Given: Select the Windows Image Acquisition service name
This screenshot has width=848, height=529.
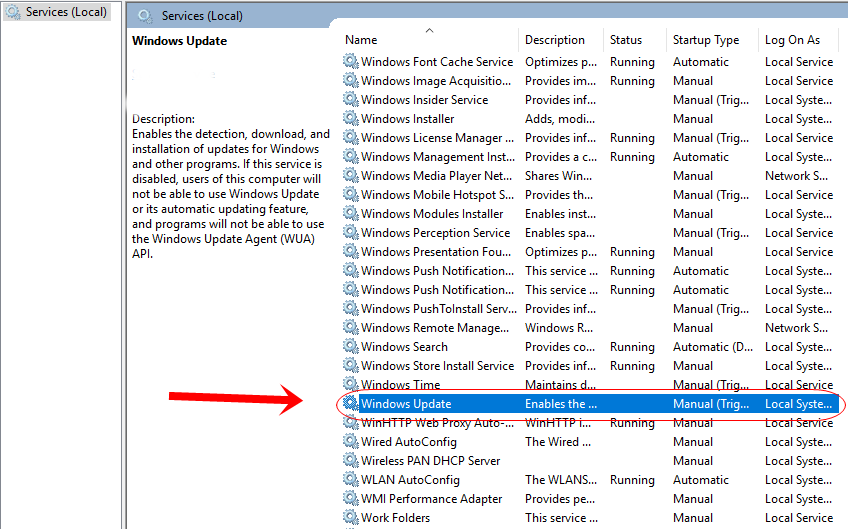Looking at the screenshot, I should pos(436,81).
